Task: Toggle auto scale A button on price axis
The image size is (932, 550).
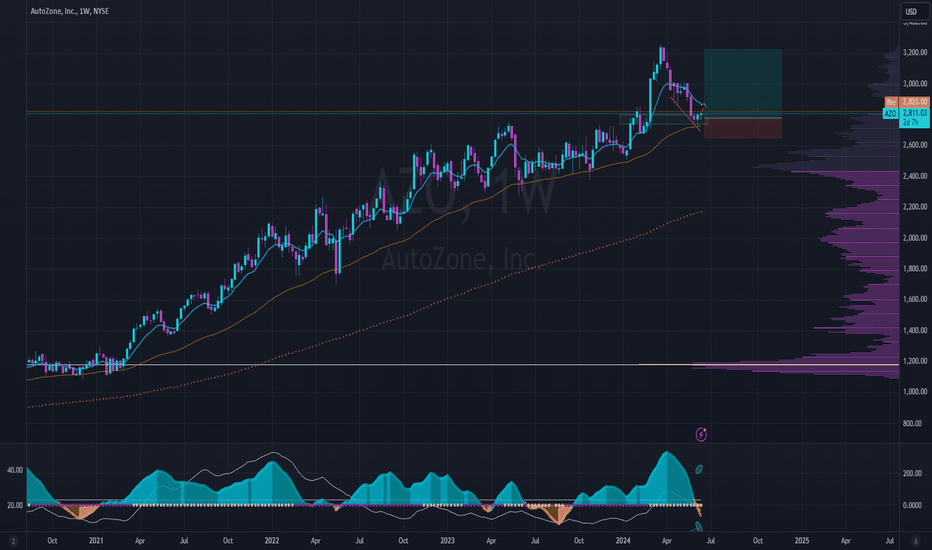Action: click(x=915, y=540)
